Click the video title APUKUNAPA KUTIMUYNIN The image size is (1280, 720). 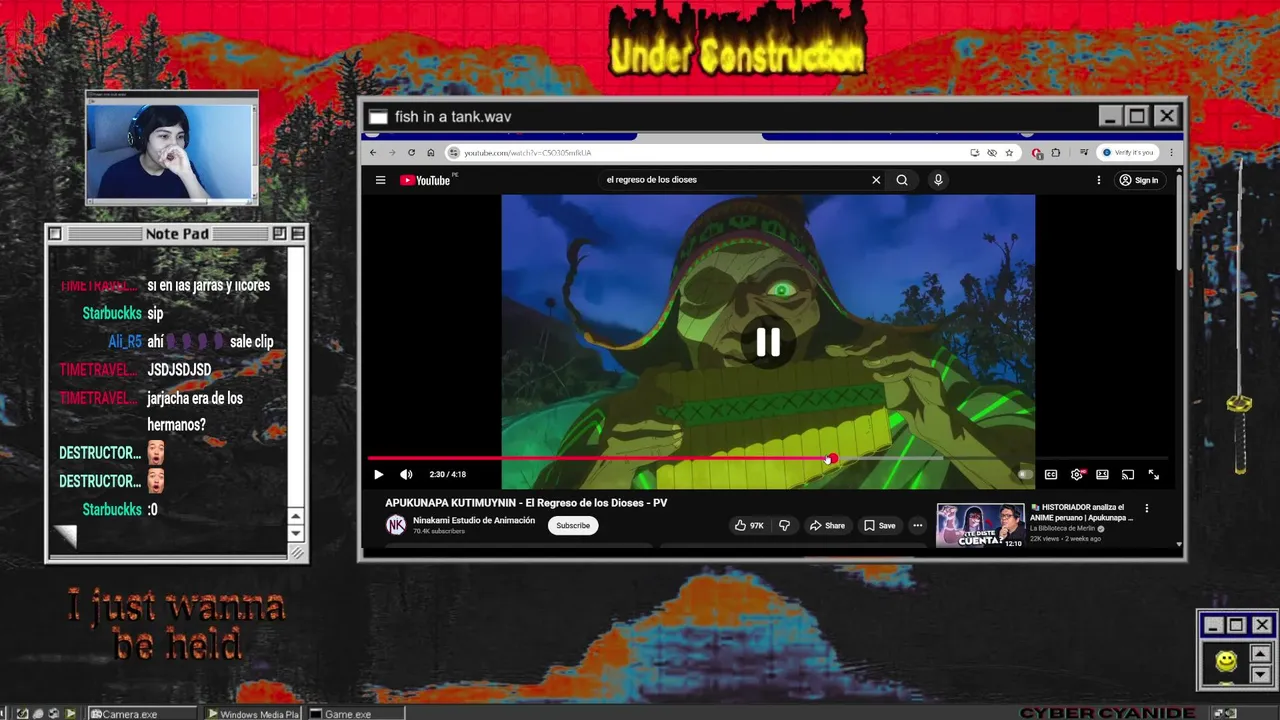click(526, 503)
